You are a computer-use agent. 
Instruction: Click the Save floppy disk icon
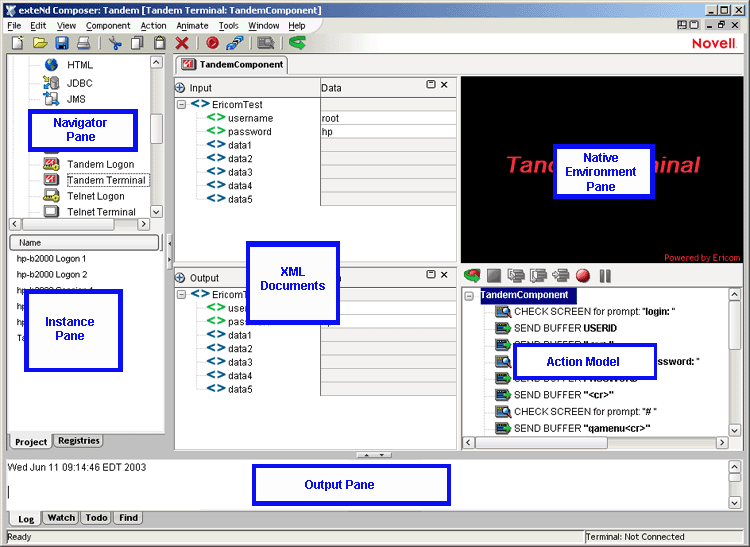pyautogui.click(x=62, y=43)
